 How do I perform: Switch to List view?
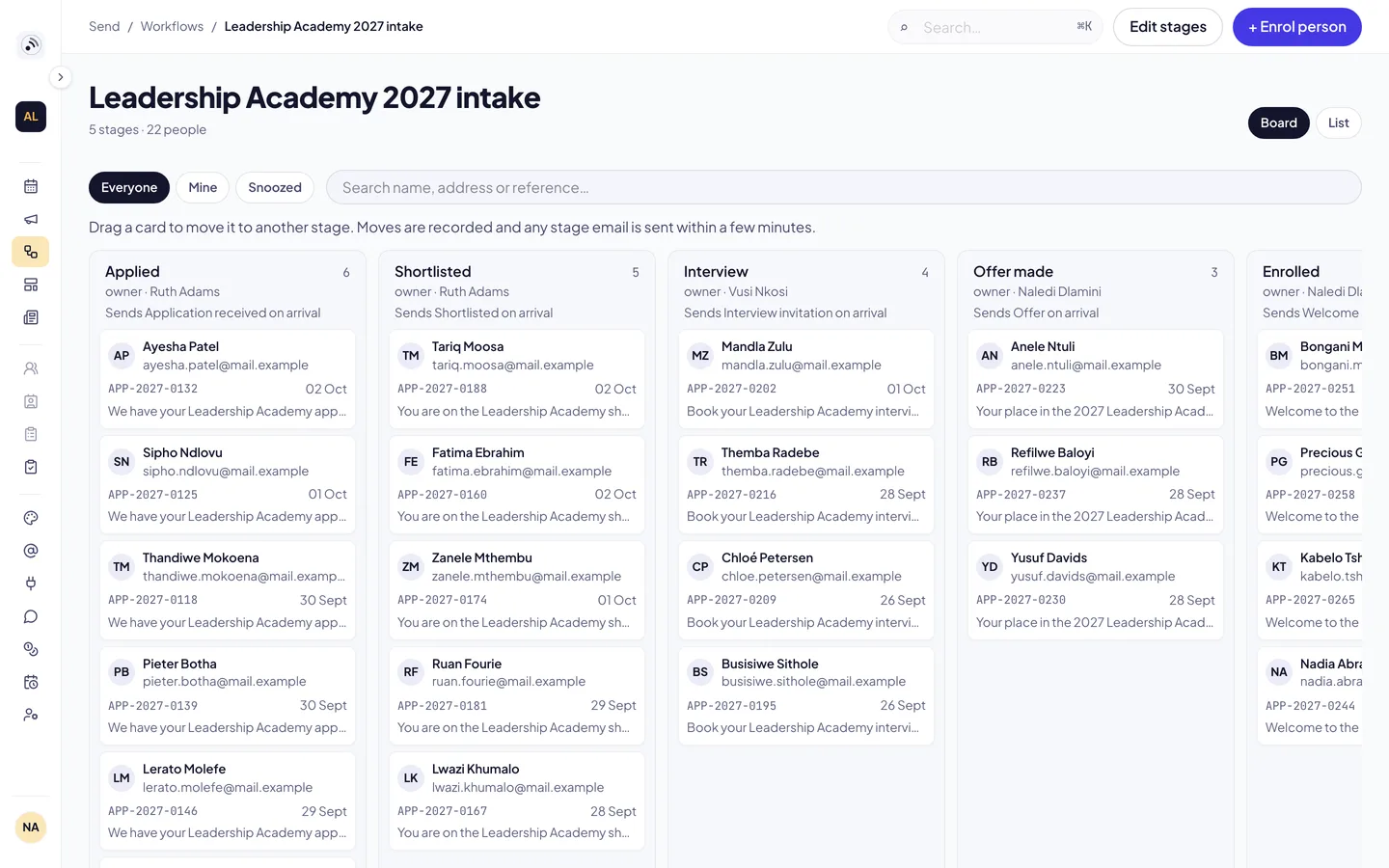click(1338, 122)
